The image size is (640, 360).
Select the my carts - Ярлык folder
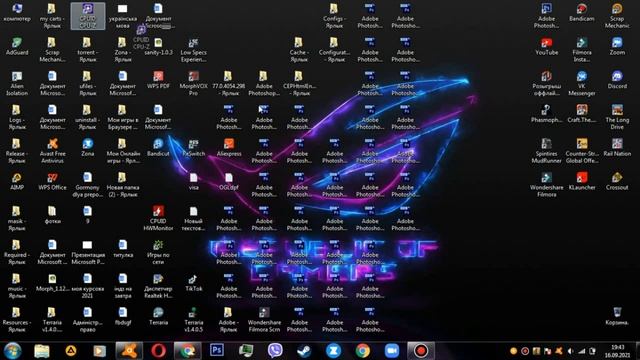pyautogui.click(x=52, y=16)
